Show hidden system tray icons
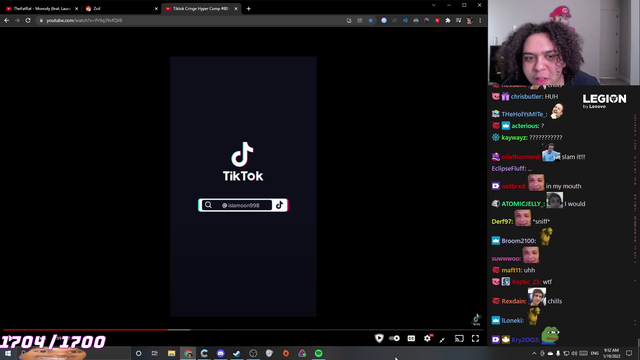This screenshot has height=360, width=640. point(534,353)
